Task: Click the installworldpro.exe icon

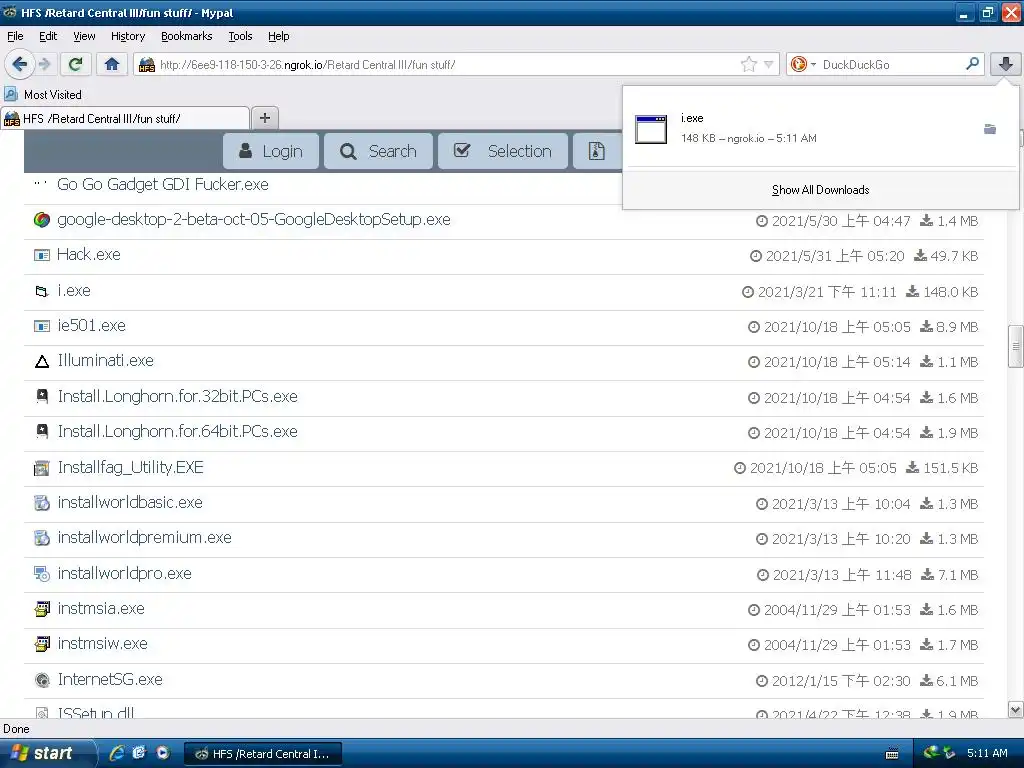Action: pos(42,574)
